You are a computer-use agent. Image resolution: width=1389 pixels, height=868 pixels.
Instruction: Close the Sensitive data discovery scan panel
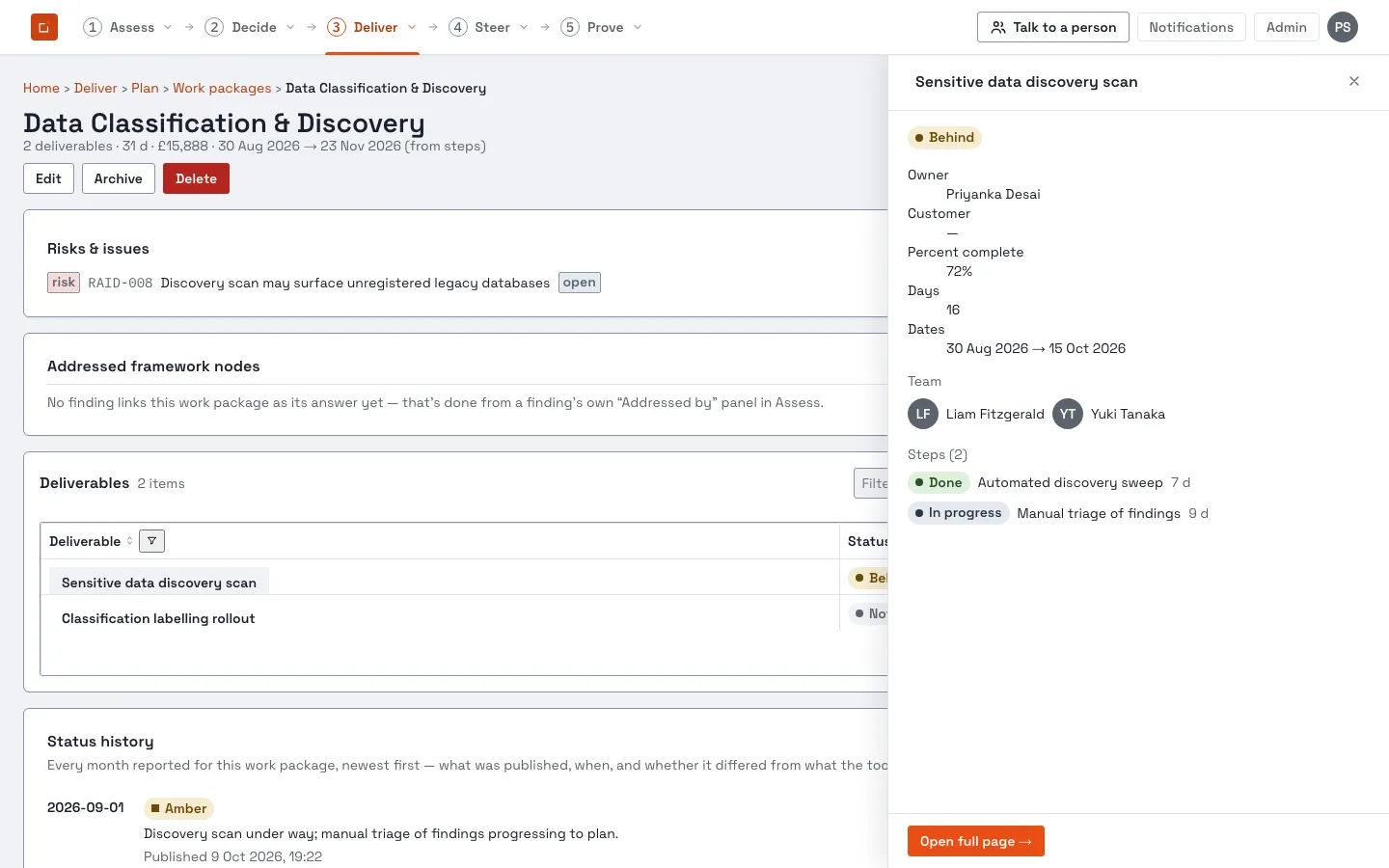(1354, 81)
